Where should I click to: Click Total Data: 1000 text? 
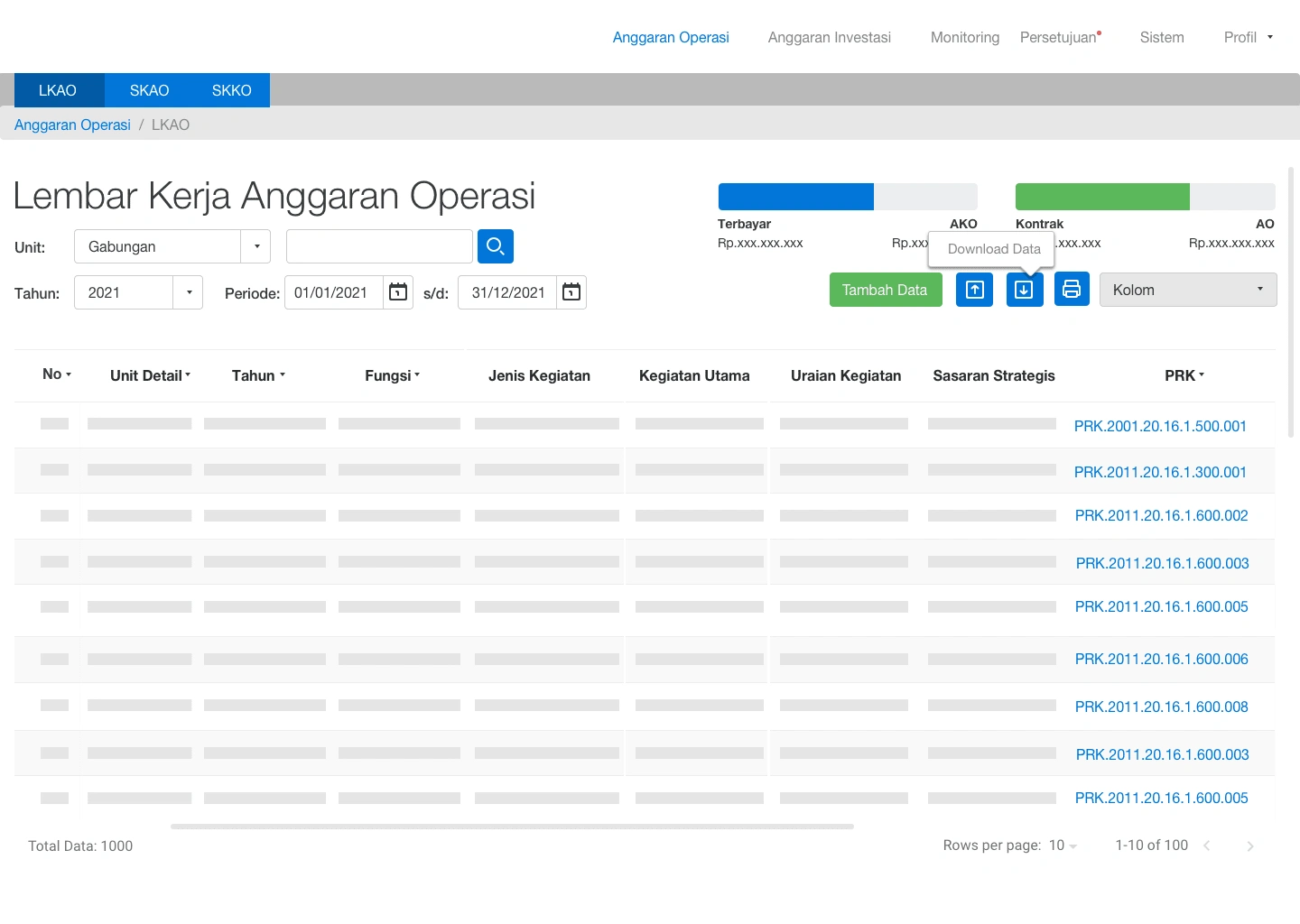[80, 845]
